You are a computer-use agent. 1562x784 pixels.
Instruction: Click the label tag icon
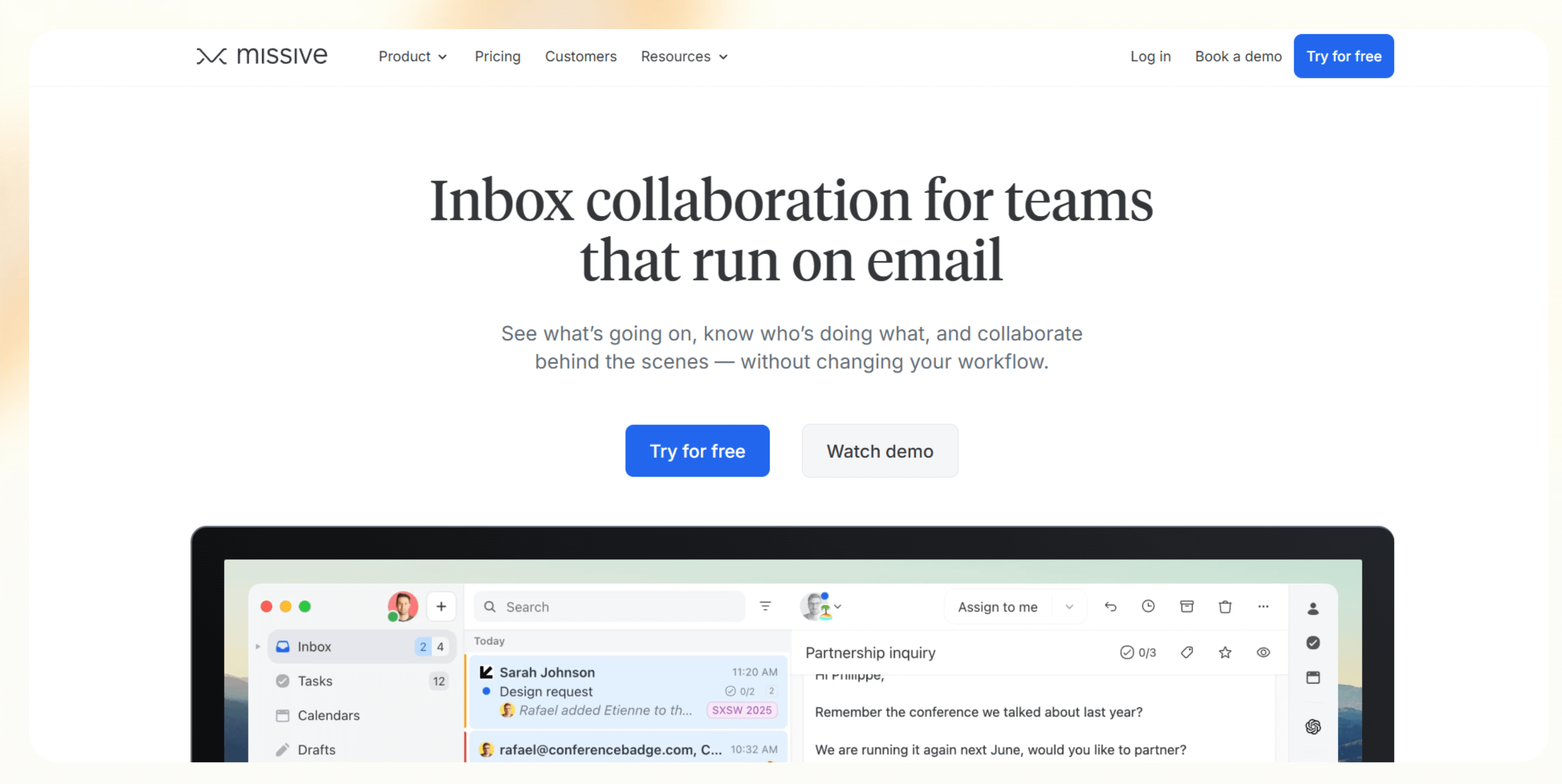[1187, 653]
